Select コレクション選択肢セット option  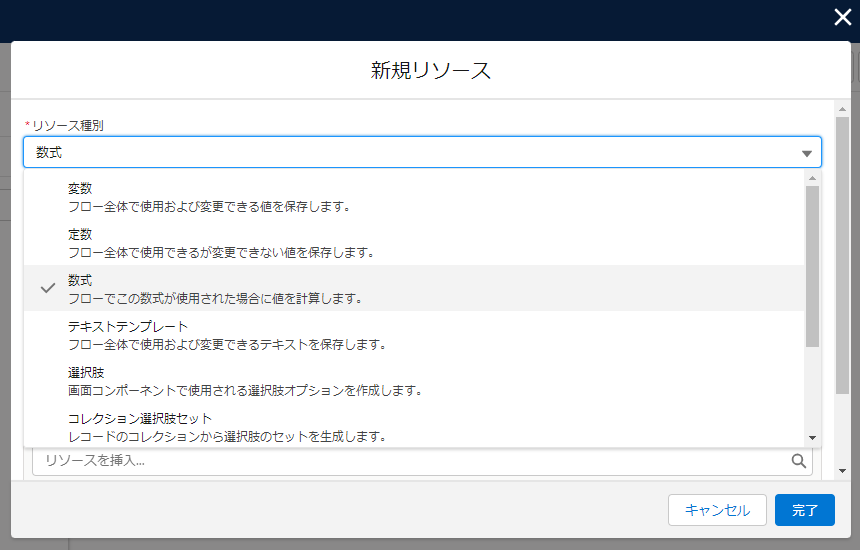(414, 426)
